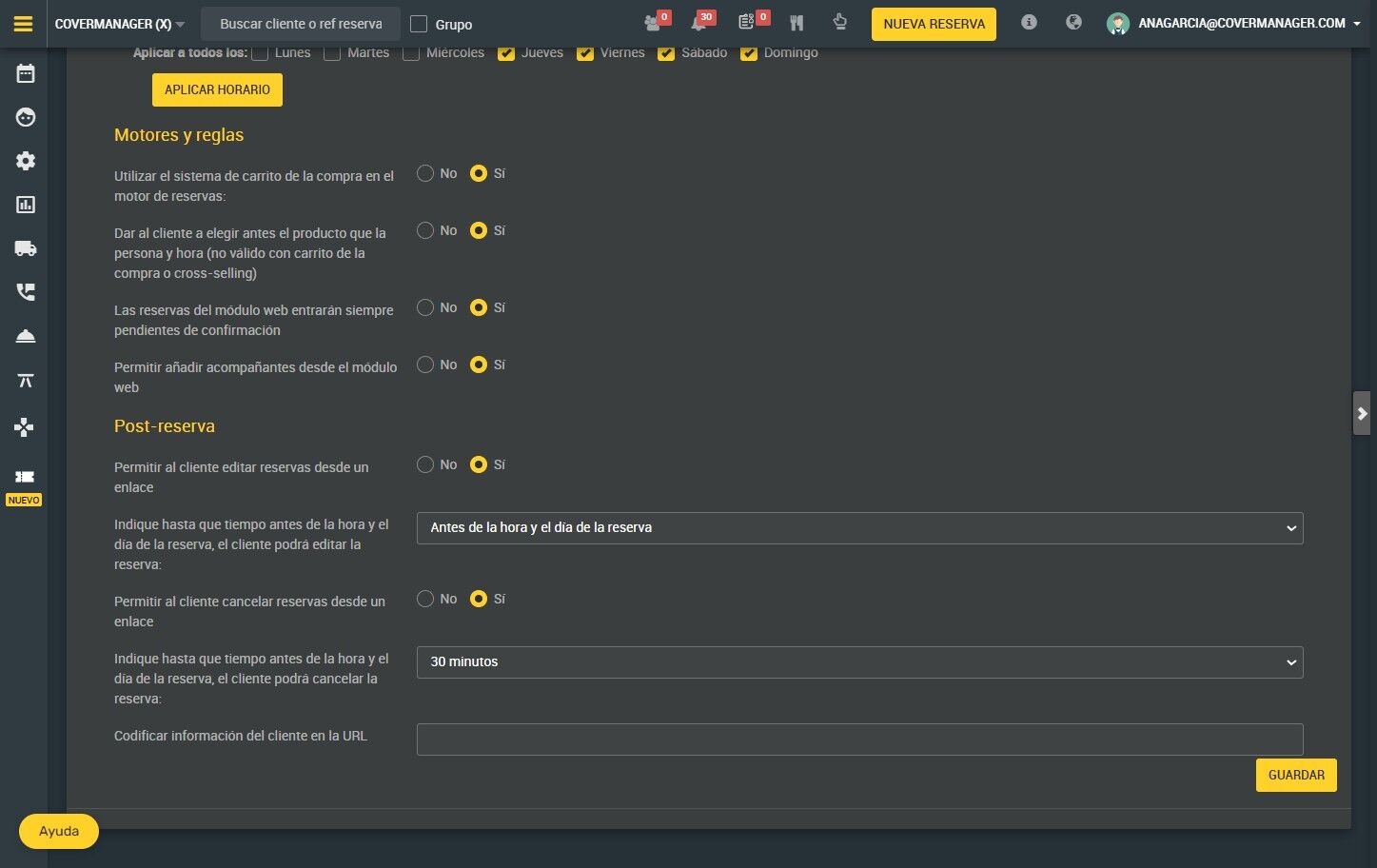This screenshot has width=1377, height=868.
Task: Open the edit time limit dropdown
Action: point(859,528)
